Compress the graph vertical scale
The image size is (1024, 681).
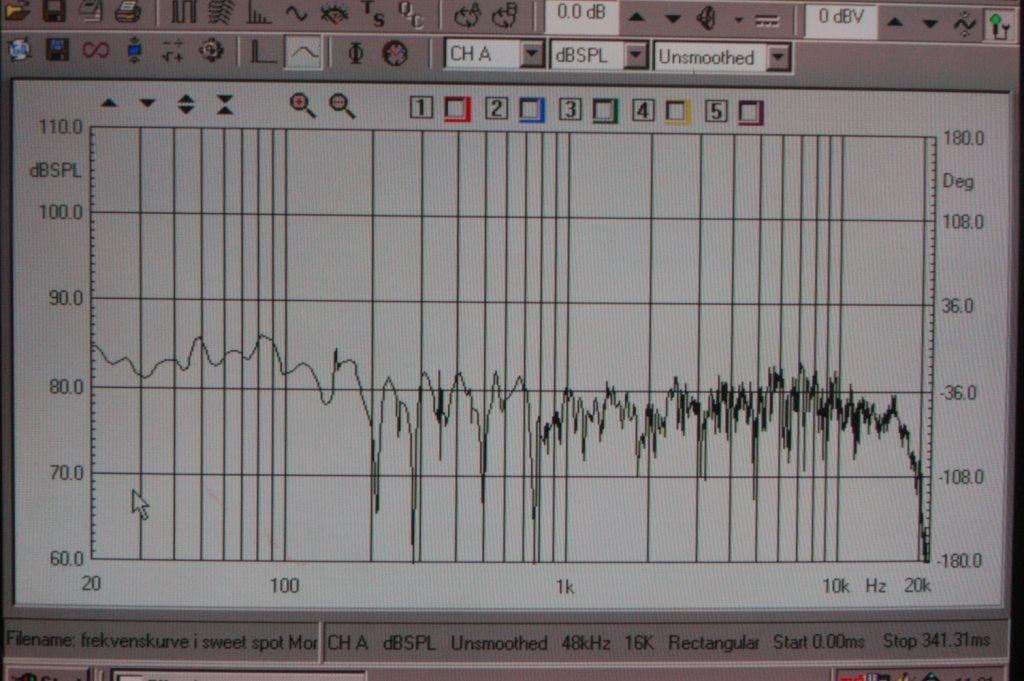pyautogui.click(x=225, y=104)
